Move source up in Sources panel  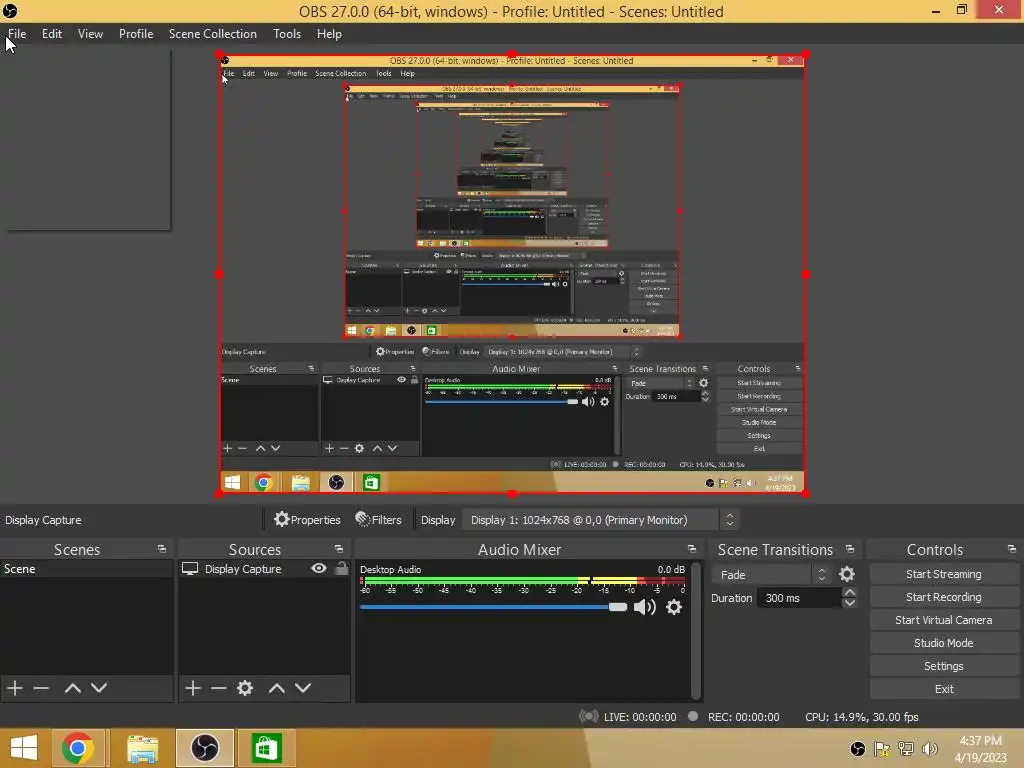click(277, 688)
